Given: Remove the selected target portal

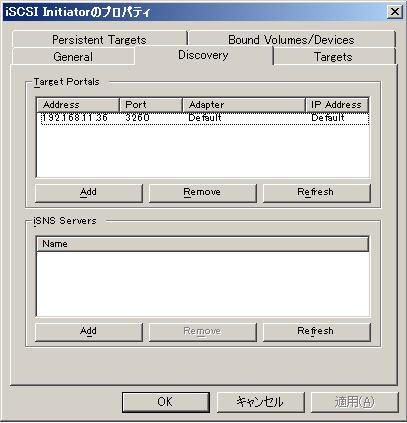Looking at the screenshot, I should pos(203,192).
